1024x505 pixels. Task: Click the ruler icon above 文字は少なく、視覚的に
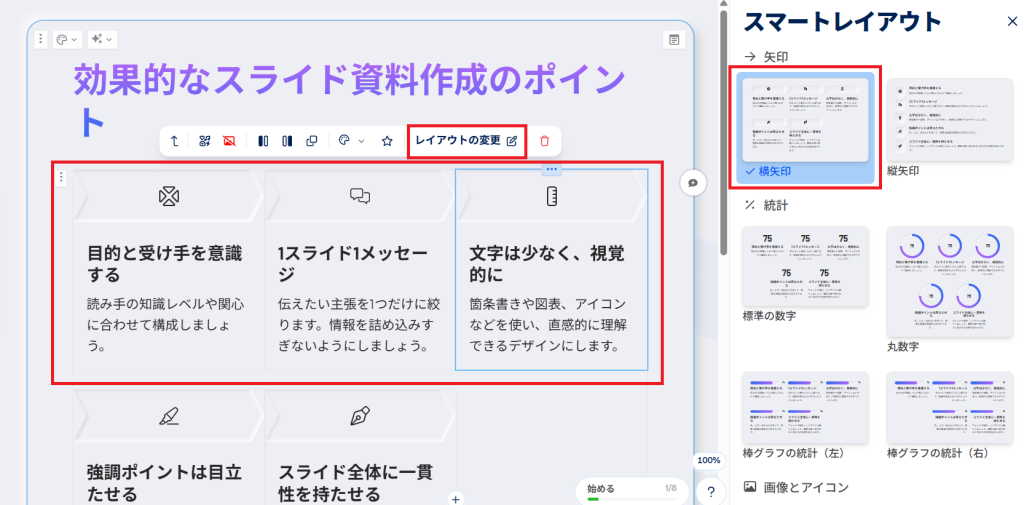551,196
